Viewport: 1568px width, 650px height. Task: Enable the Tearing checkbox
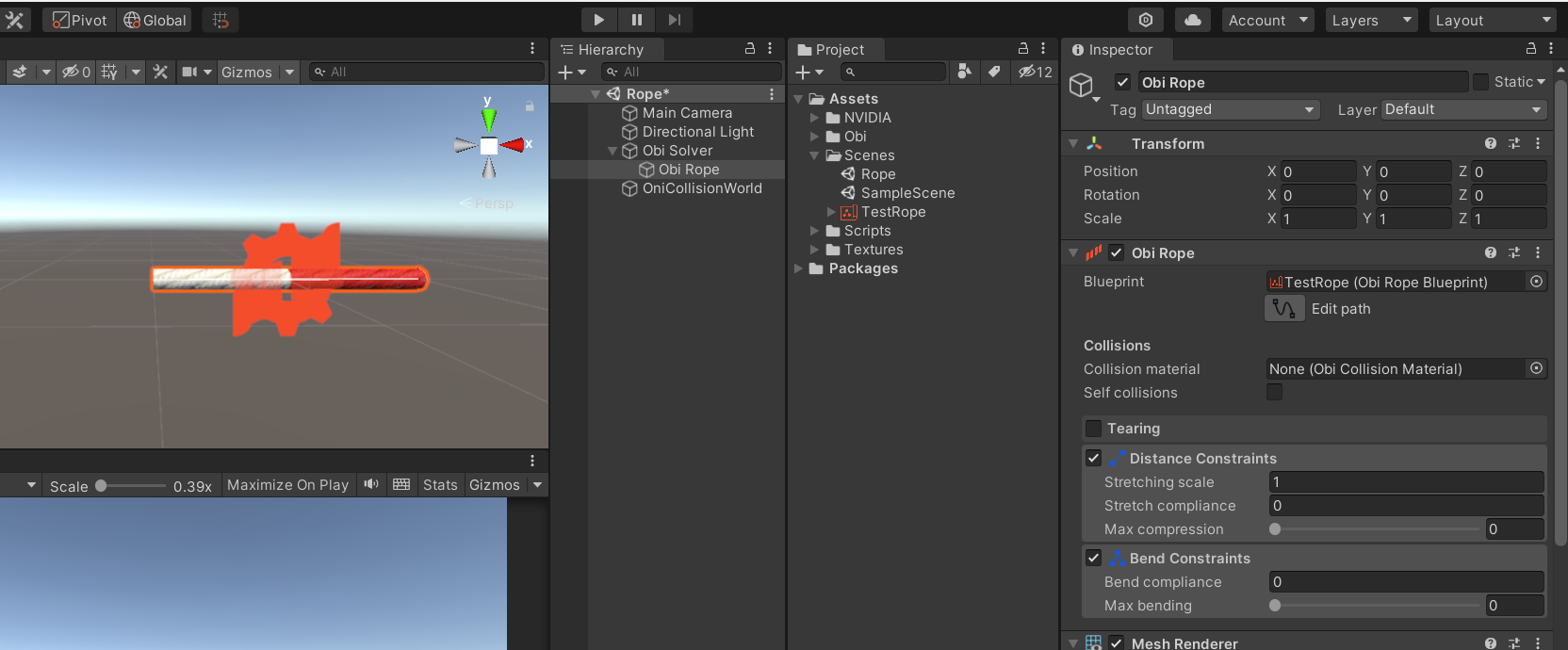(x=1093, y=429)
